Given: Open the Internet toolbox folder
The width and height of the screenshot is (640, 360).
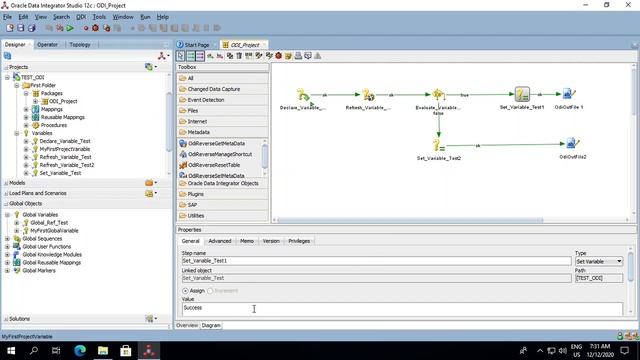Looking at the screenshot, I should tap(223, 122).
